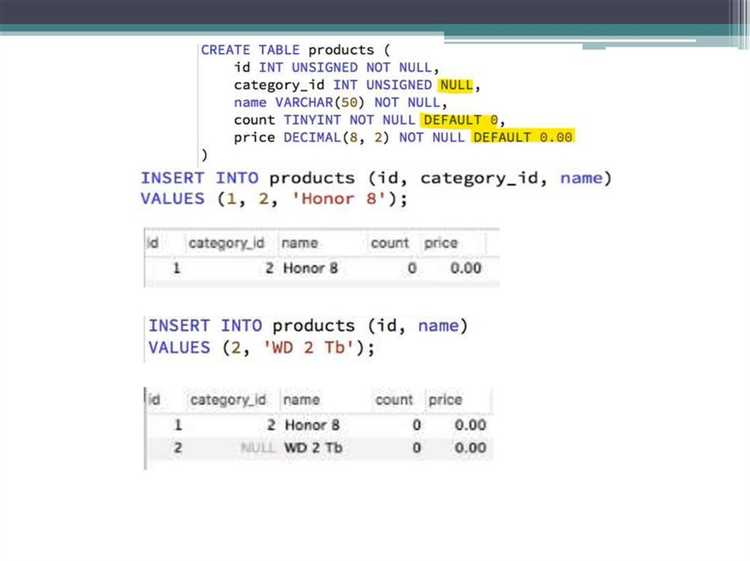Click the category_id header of the two-row grid
This screenshot has width=750, height=561.
pos(228,400)
